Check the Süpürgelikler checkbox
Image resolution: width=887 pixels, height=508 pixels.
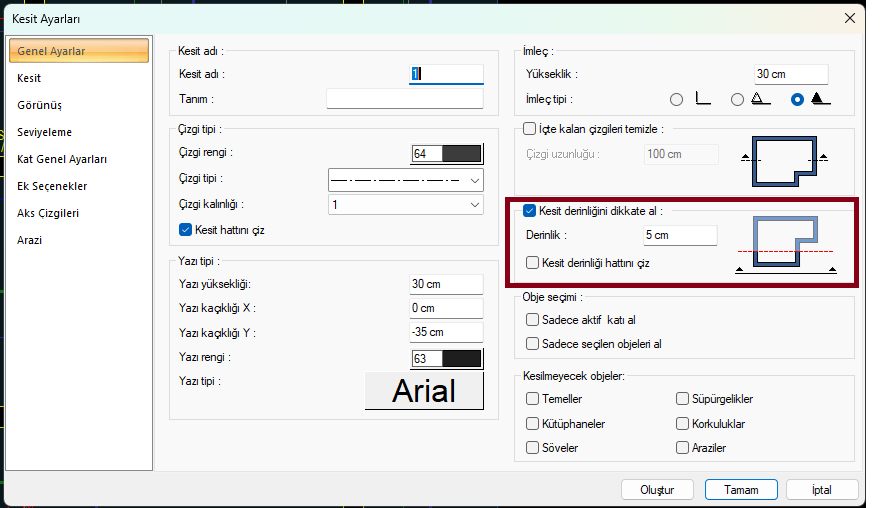(x=682, y=399)
